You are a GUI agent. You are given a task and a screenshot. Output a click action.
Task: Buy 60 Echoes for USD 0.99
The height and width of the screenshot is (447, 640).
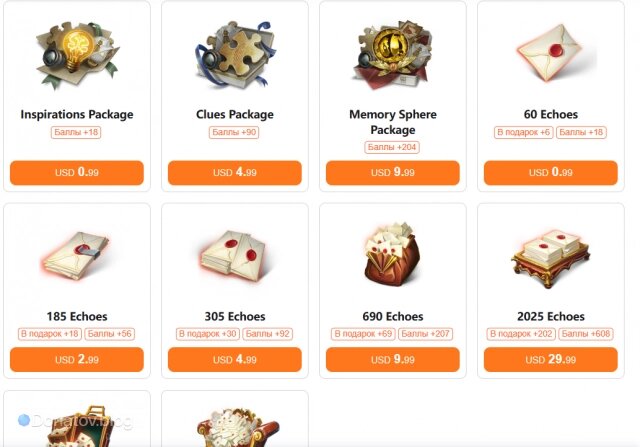pyautogui.click(x=551, y=173)
